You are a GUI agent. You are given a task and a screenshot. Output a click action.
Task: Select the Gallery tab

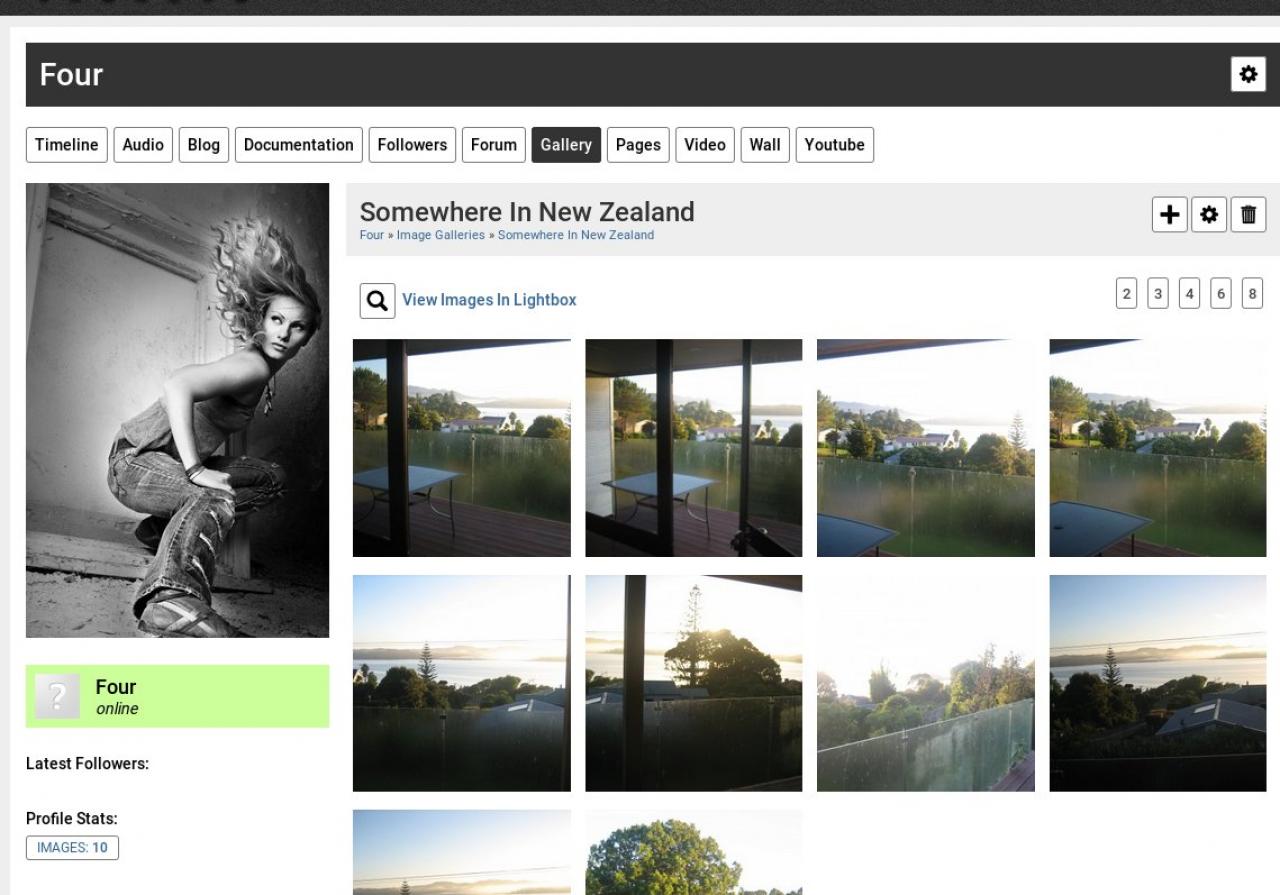pyautogui.click(x=566, y=145)
